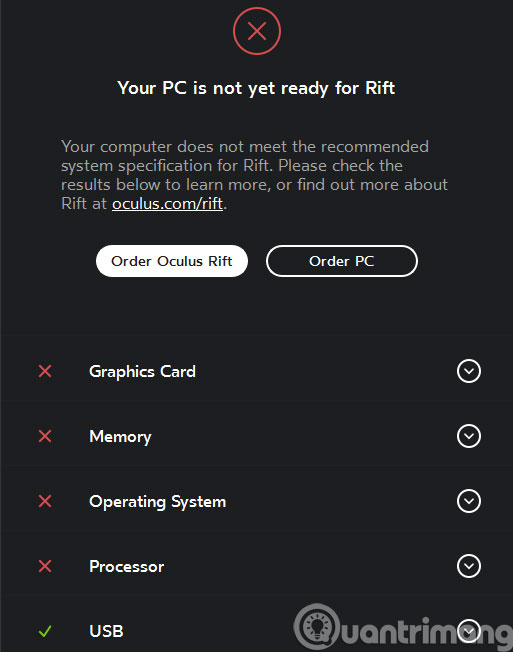Click Order Oculus Rift button
The width and height of the screenshot is (513, 652).
tap(172, 261)
